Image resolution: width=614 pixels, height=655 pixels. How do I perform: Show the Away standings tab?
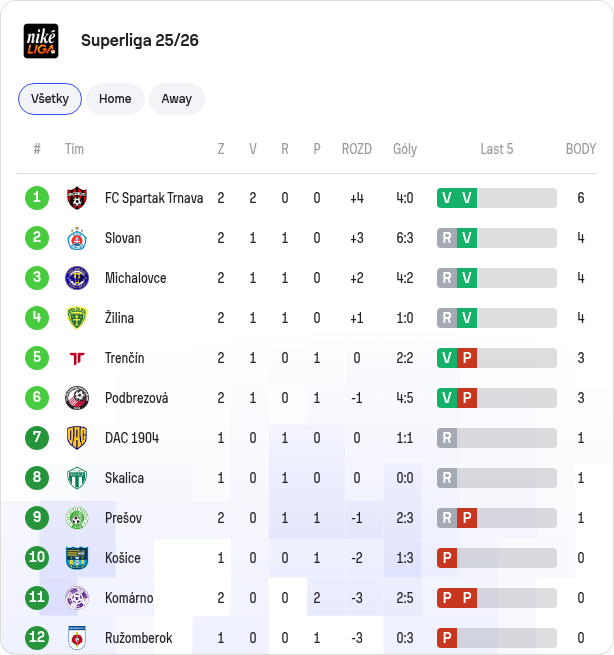pyautogui.click(x=177, y=99)
